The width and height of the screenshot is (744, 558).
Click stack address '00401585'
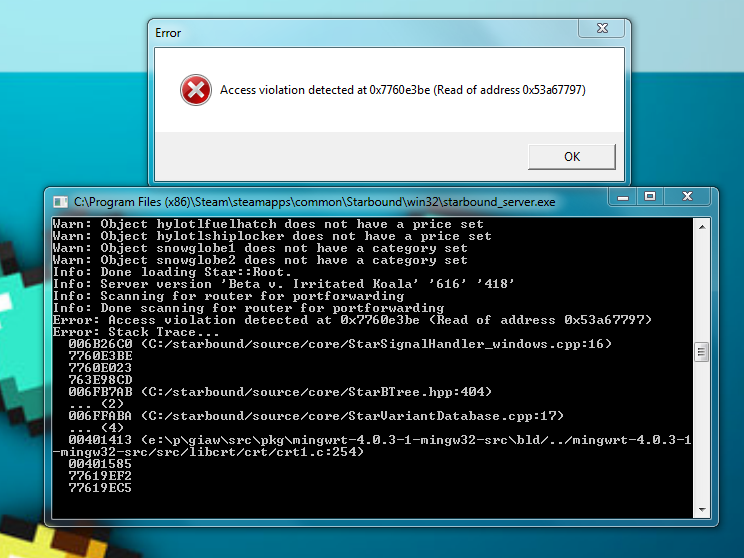pos(100,464)
